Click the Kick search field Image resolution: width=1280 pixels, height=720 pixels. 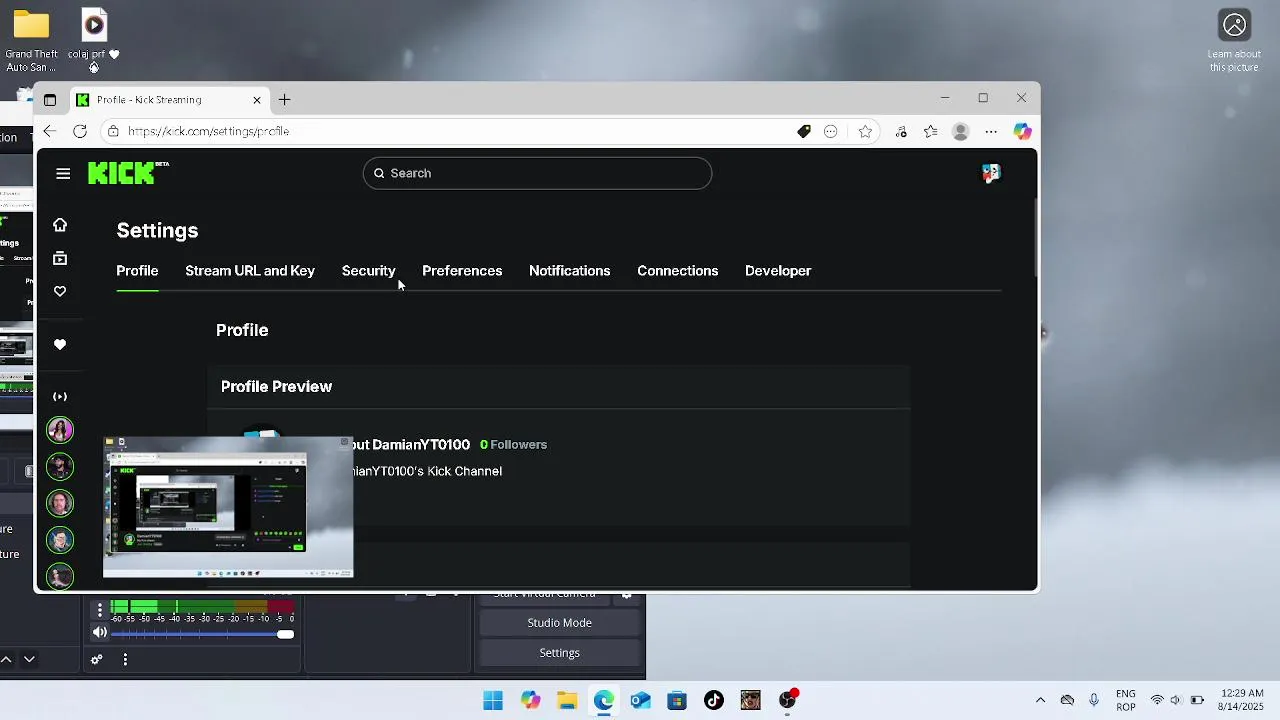[x=537, y=173]
